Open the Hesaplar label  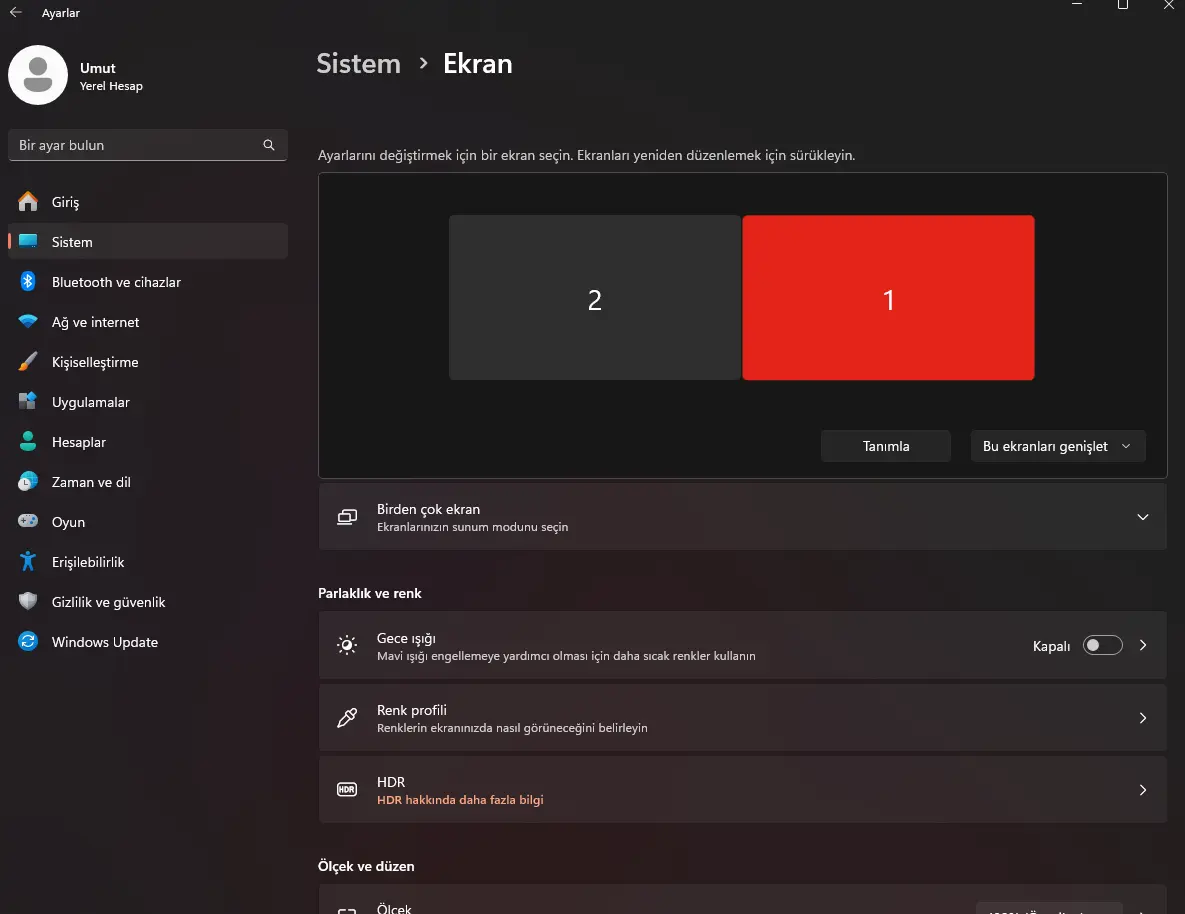(x=79, y=442)
